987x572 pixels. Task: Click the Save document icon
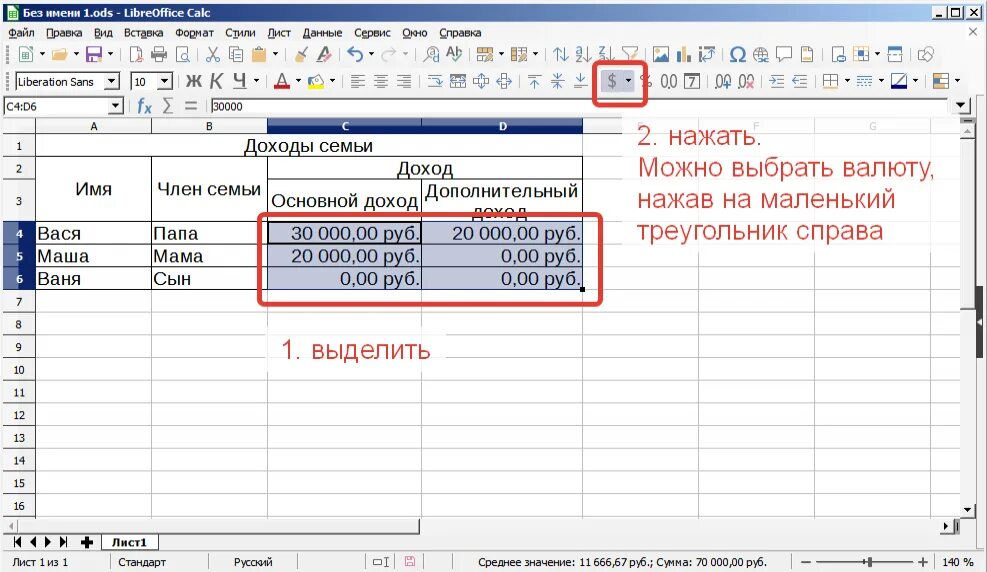(x=94, y=55)
